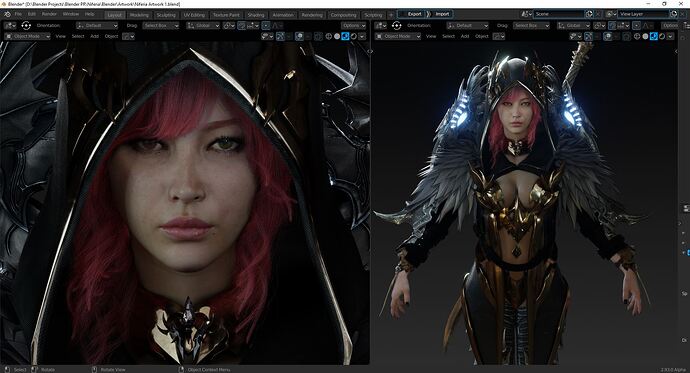Open the Modeling workspace tab
The width and height of the screenshot is (690, 373).
[139, 15]
